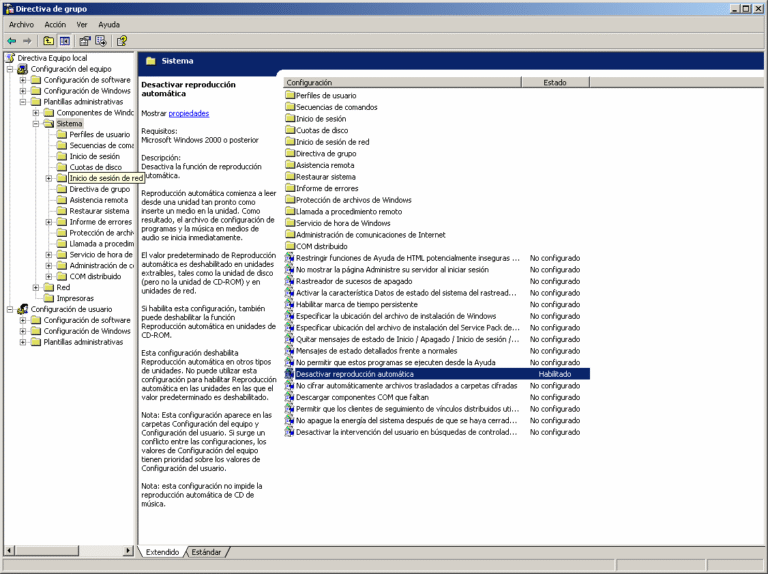The width and height of the screenshot is (768, 574).
Task: Switch to the Estándar tab
Action: pyautogui.click(x=206, y=552)
